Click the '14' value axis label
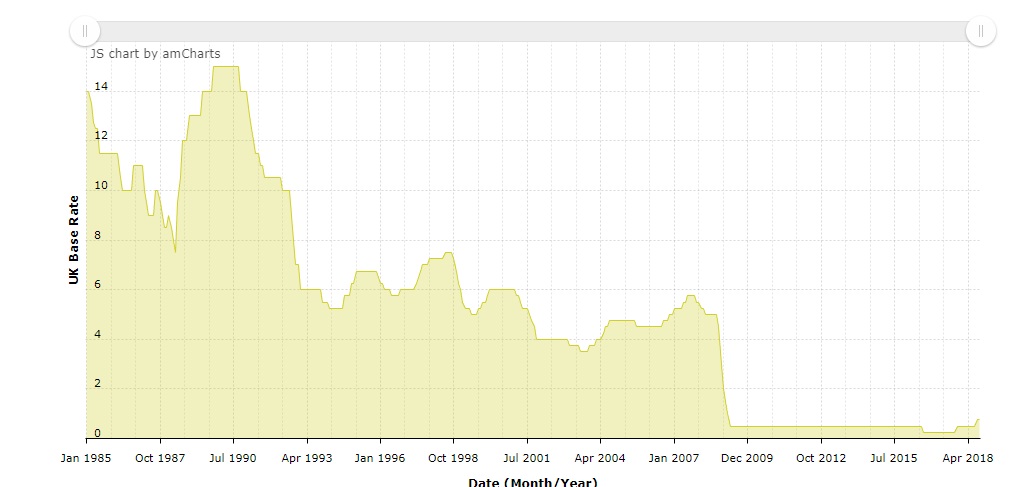Viewport: 1023px width, 487px height. (100, 86)
